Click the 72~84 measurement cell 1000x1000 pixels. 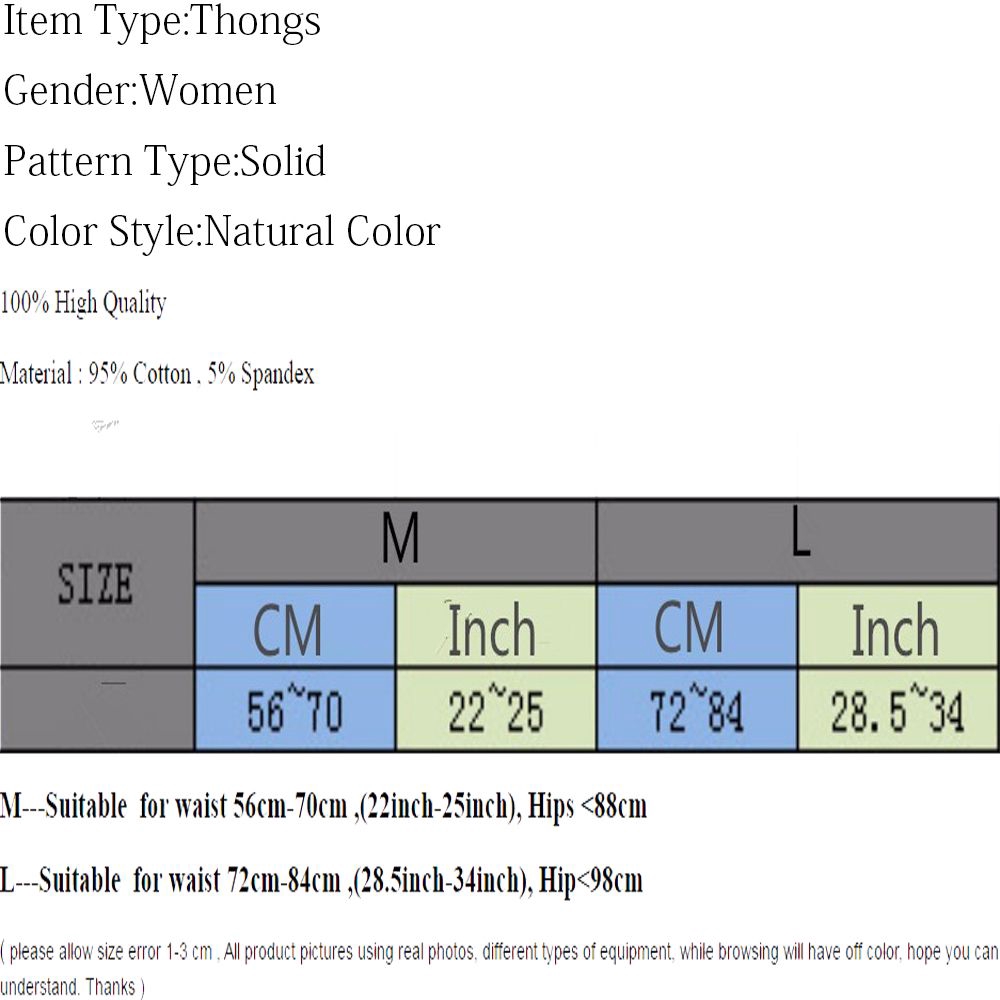[x=696, y=709]
